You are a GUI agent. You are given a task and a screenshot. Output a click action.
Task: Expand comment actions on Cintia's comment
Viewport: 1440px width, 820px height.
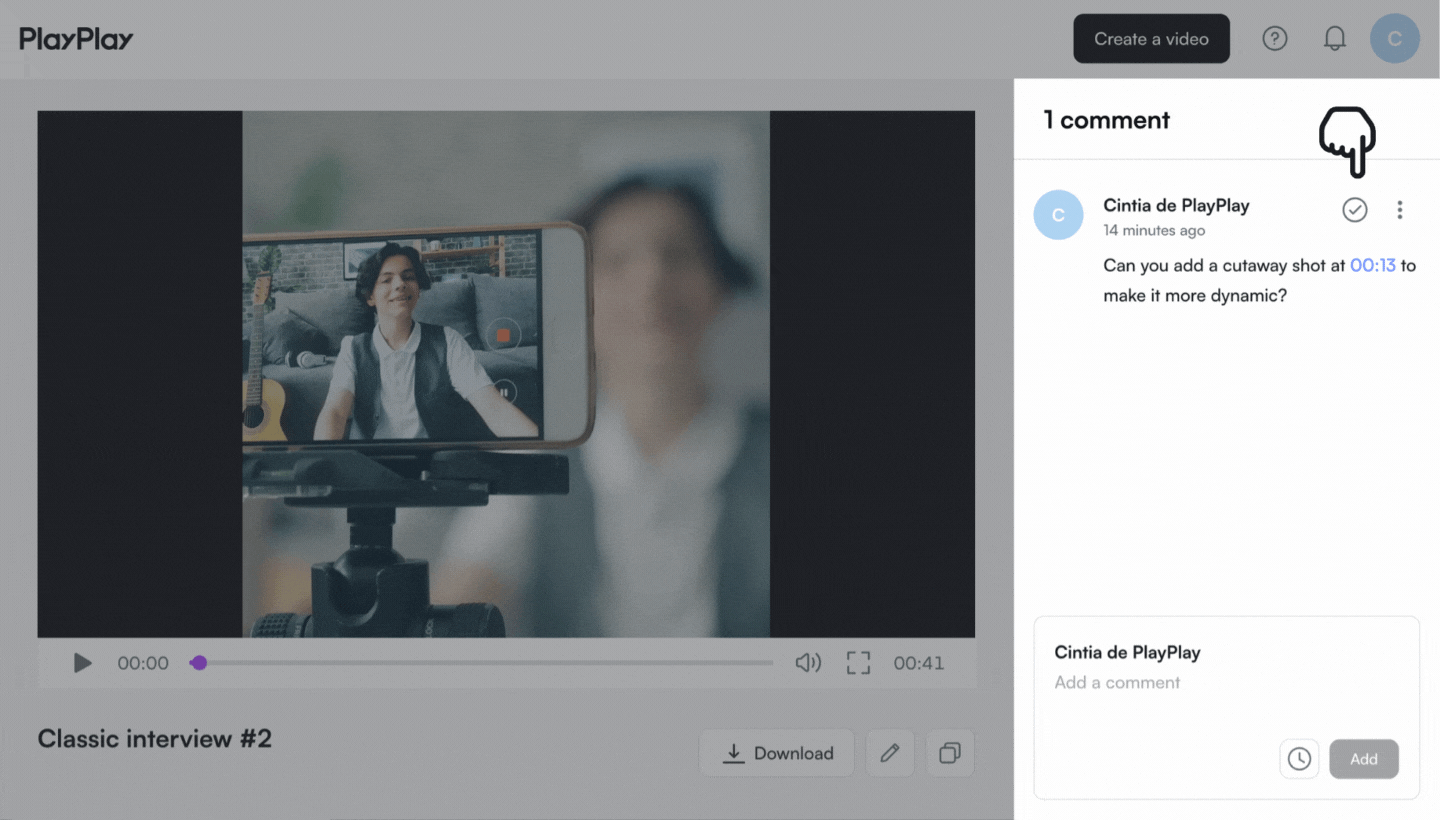click(x=1399, y=210)
